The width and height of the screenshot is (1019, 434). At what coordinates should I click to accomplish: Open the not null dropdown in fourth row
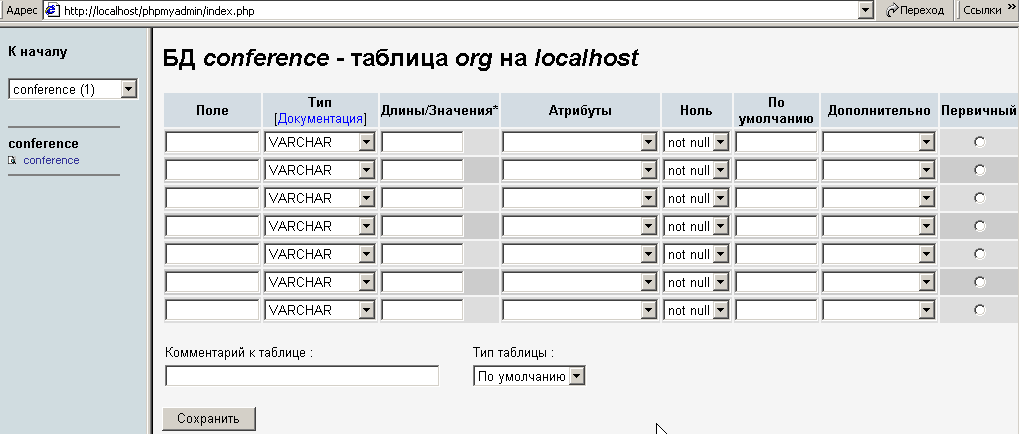[x=697, y=226]
